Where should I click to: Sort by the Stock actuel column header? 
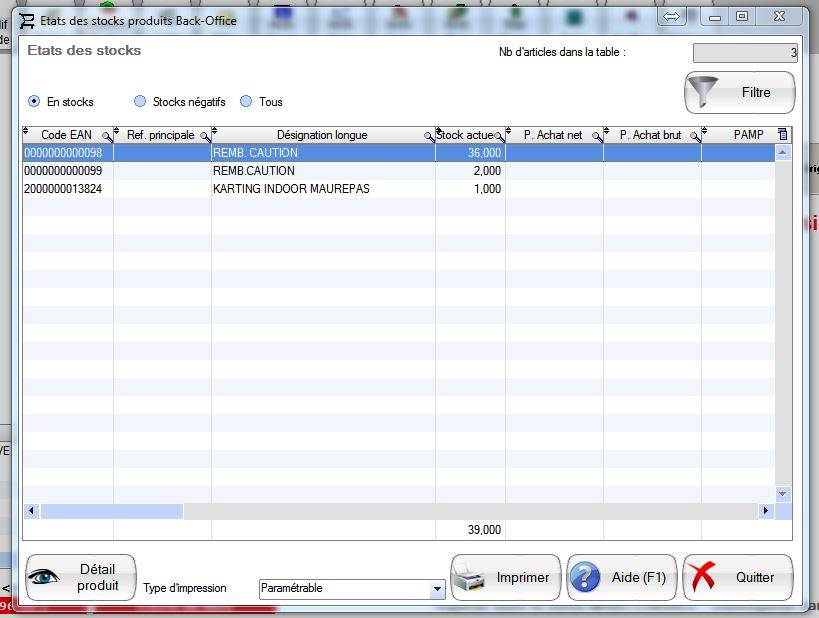coord(468,135)
